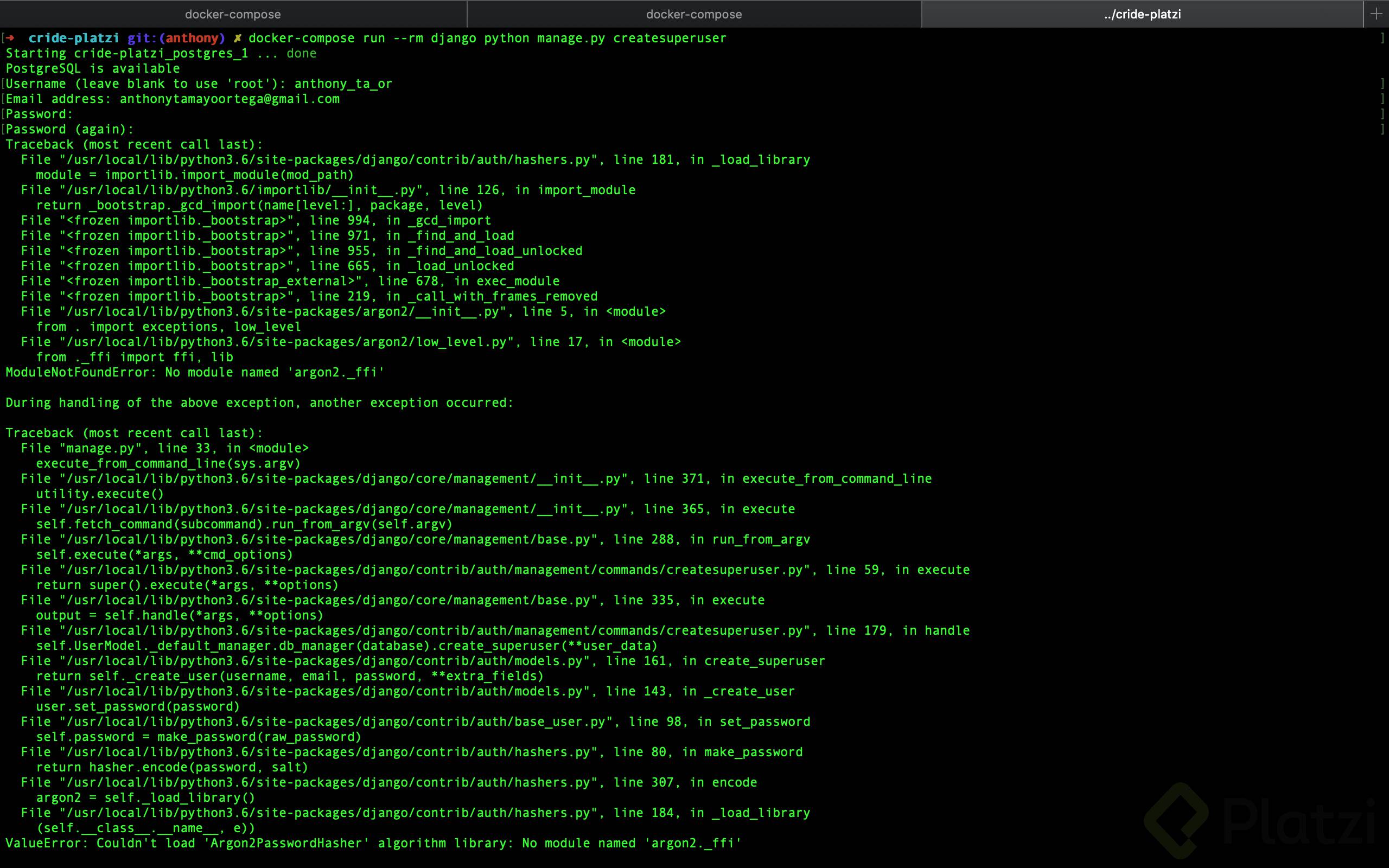Click 'argon2 = self._load_library()' code line
This screenshot has width=1389, height=868.
click(x=145, y=799)
